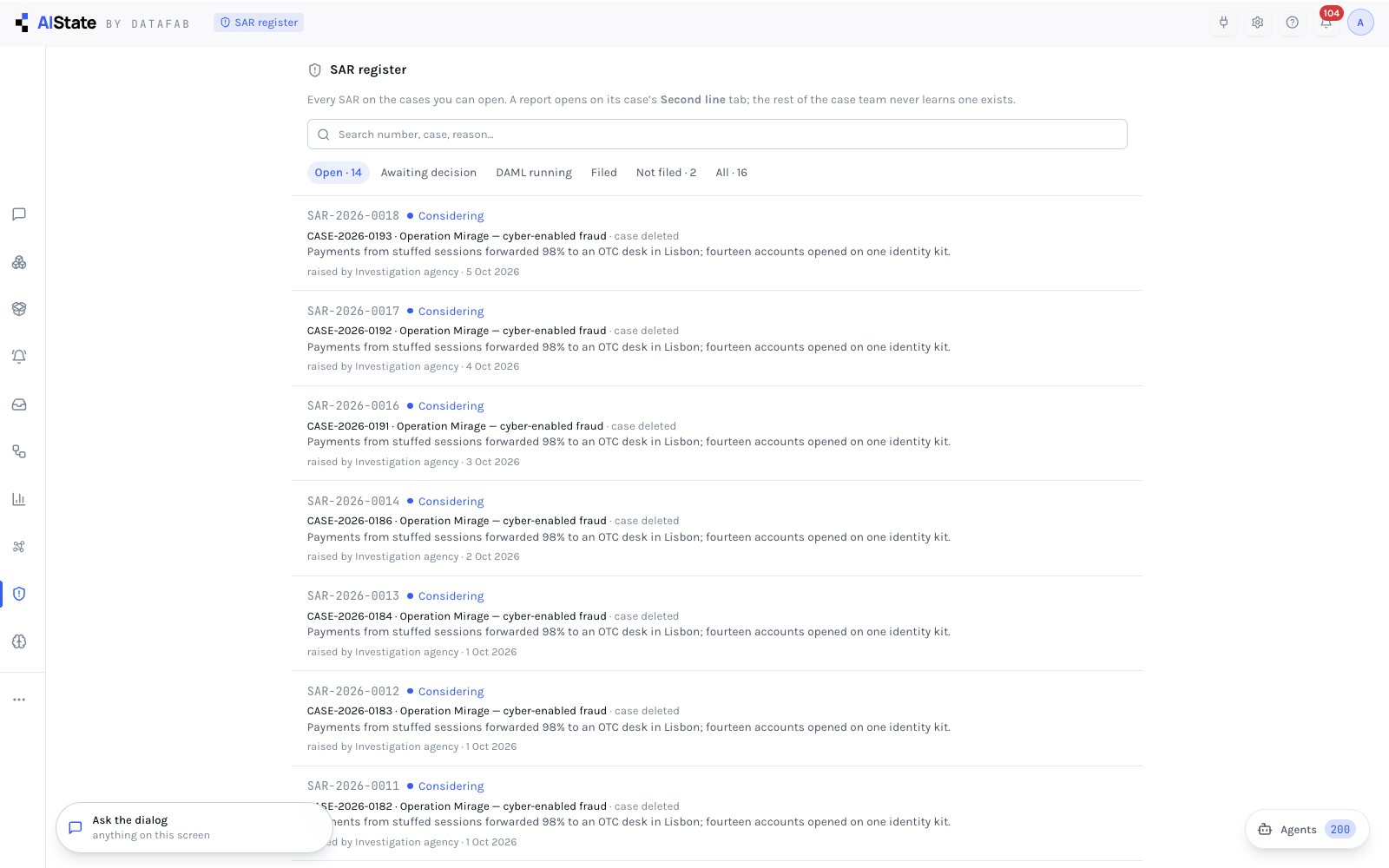Click the linked squares workflow icon in sidebar
The height and width of the screenshot is (868, 1389).
pyautogui.click(x=19, y=451)
